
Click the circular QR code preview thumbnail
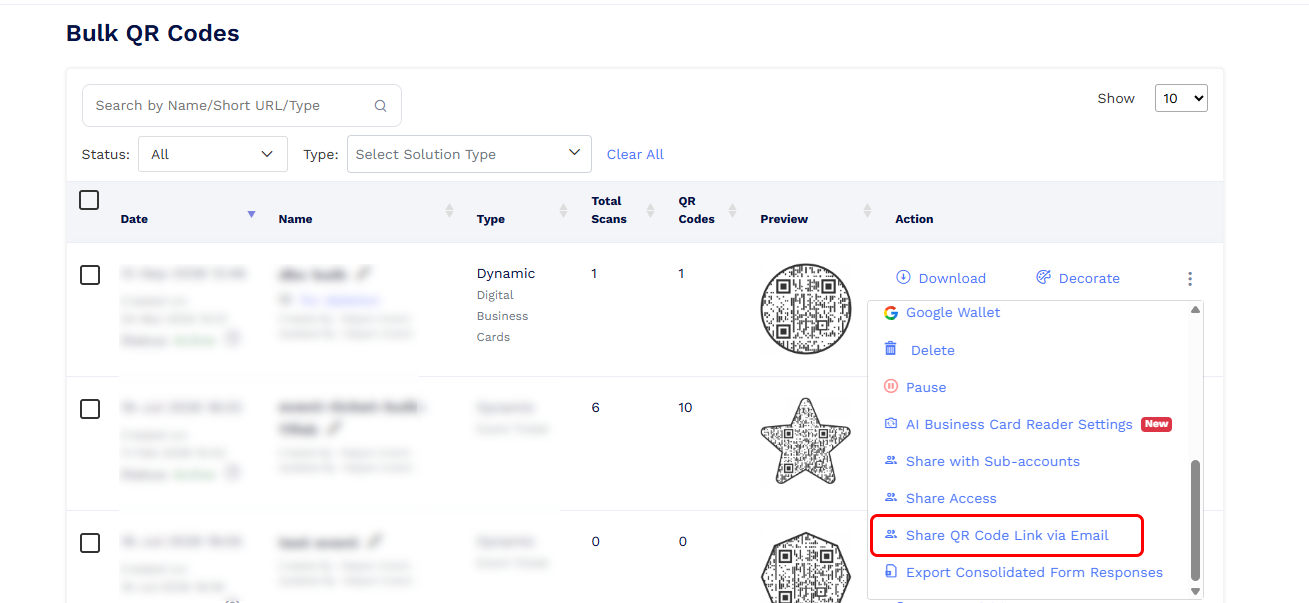[806, 308]
